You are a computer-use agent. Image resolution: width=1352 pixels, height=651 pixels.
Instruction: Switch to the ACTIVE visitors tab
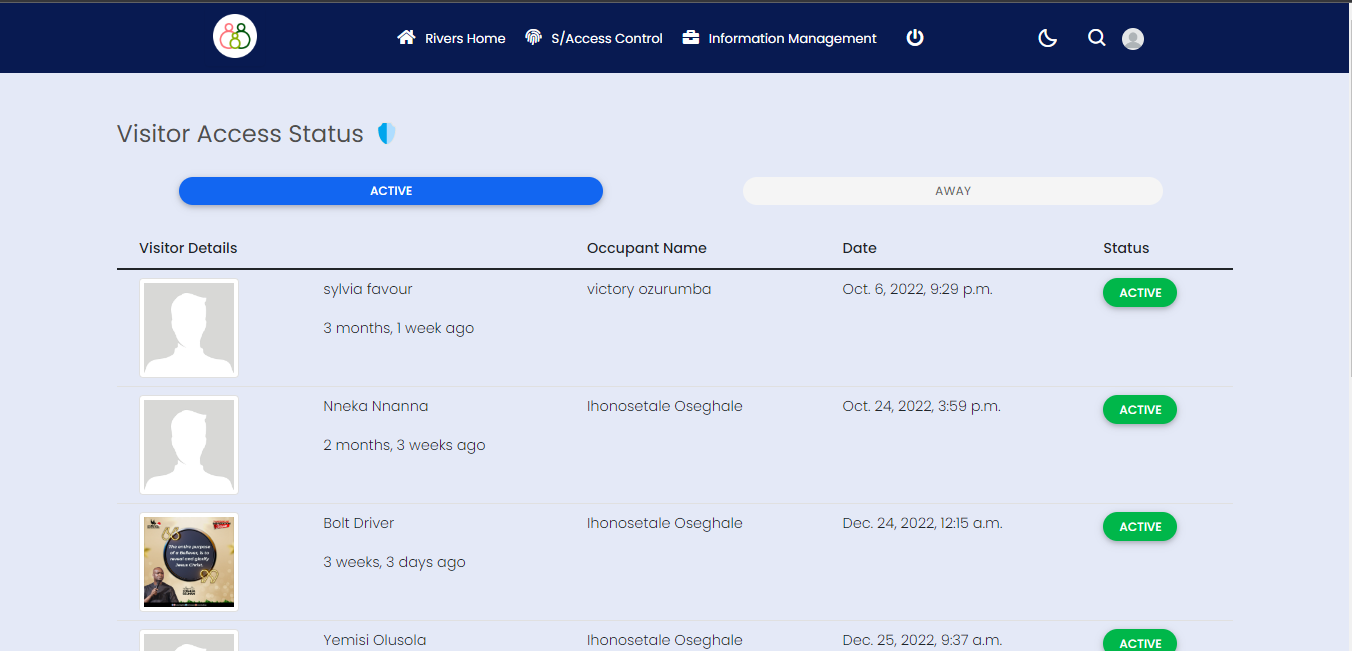tap(391, 191)
